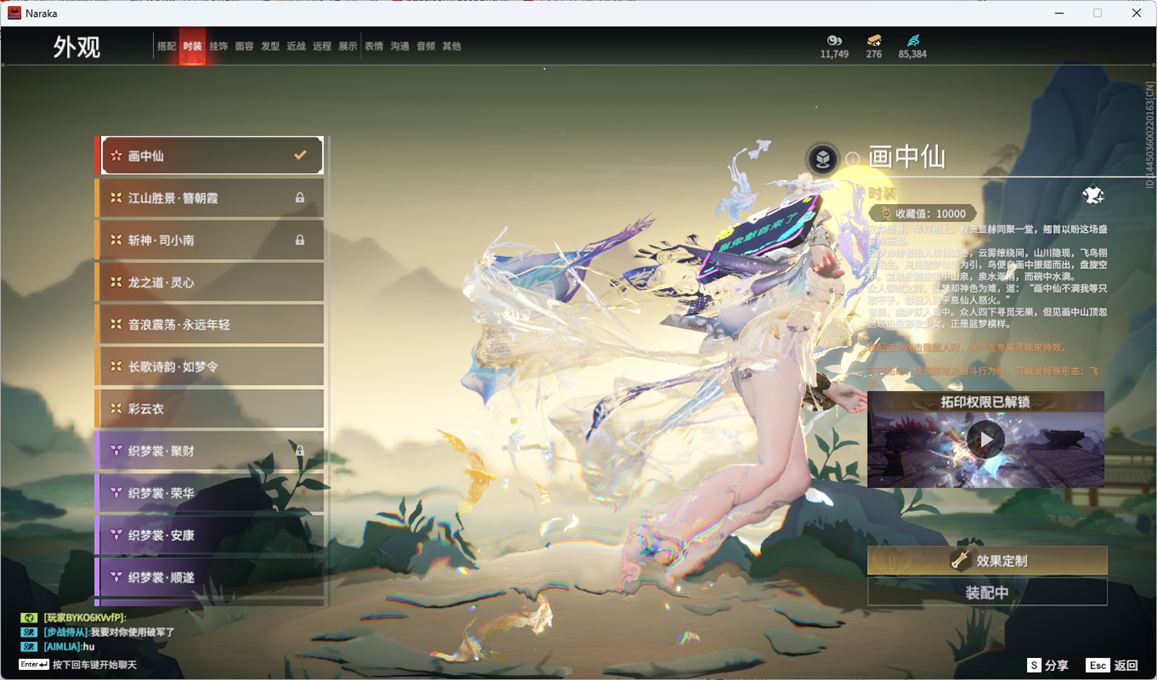Click the info icon next to 画中仙 title
Image resolution: width=1157 pixels, height=680 pixels.
[852, 159]
